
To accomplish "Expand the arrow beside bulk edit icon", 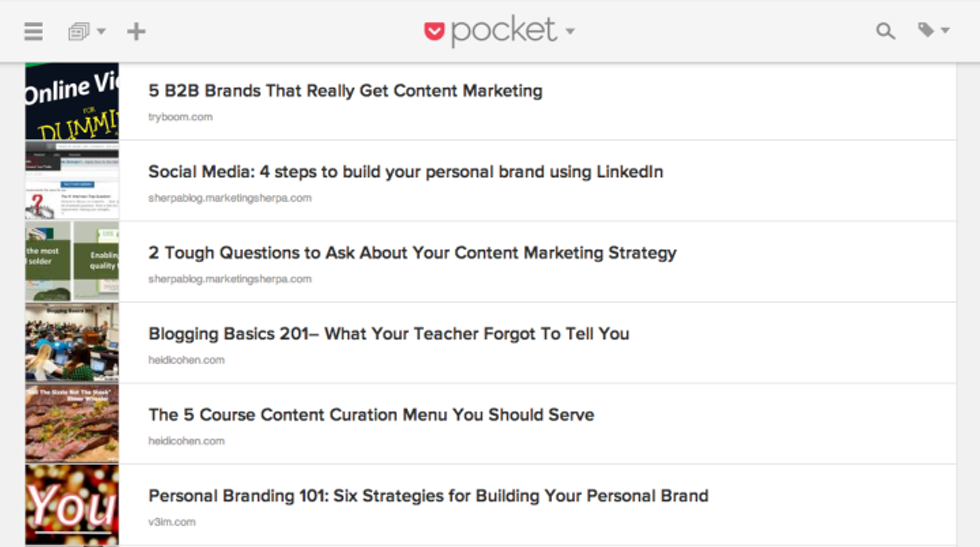I will point(101,32).
